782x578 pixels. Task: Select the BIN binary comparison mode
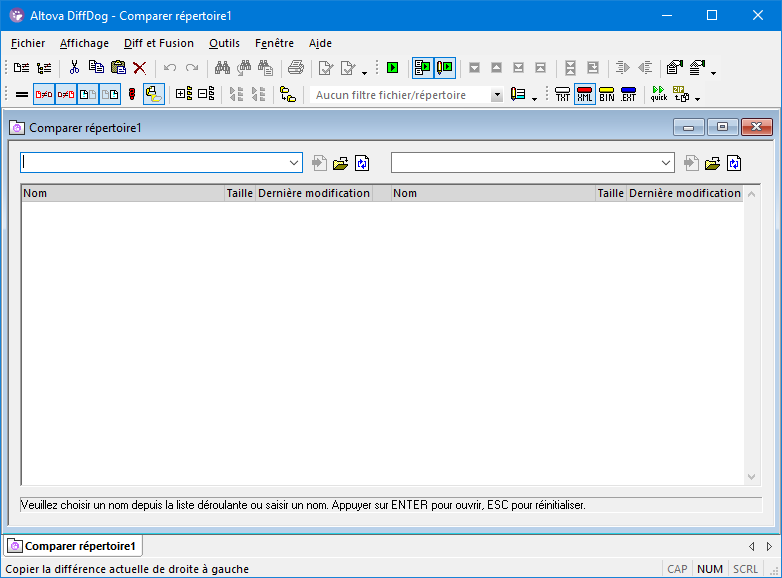pyautogui.click(x=606, y=94)
